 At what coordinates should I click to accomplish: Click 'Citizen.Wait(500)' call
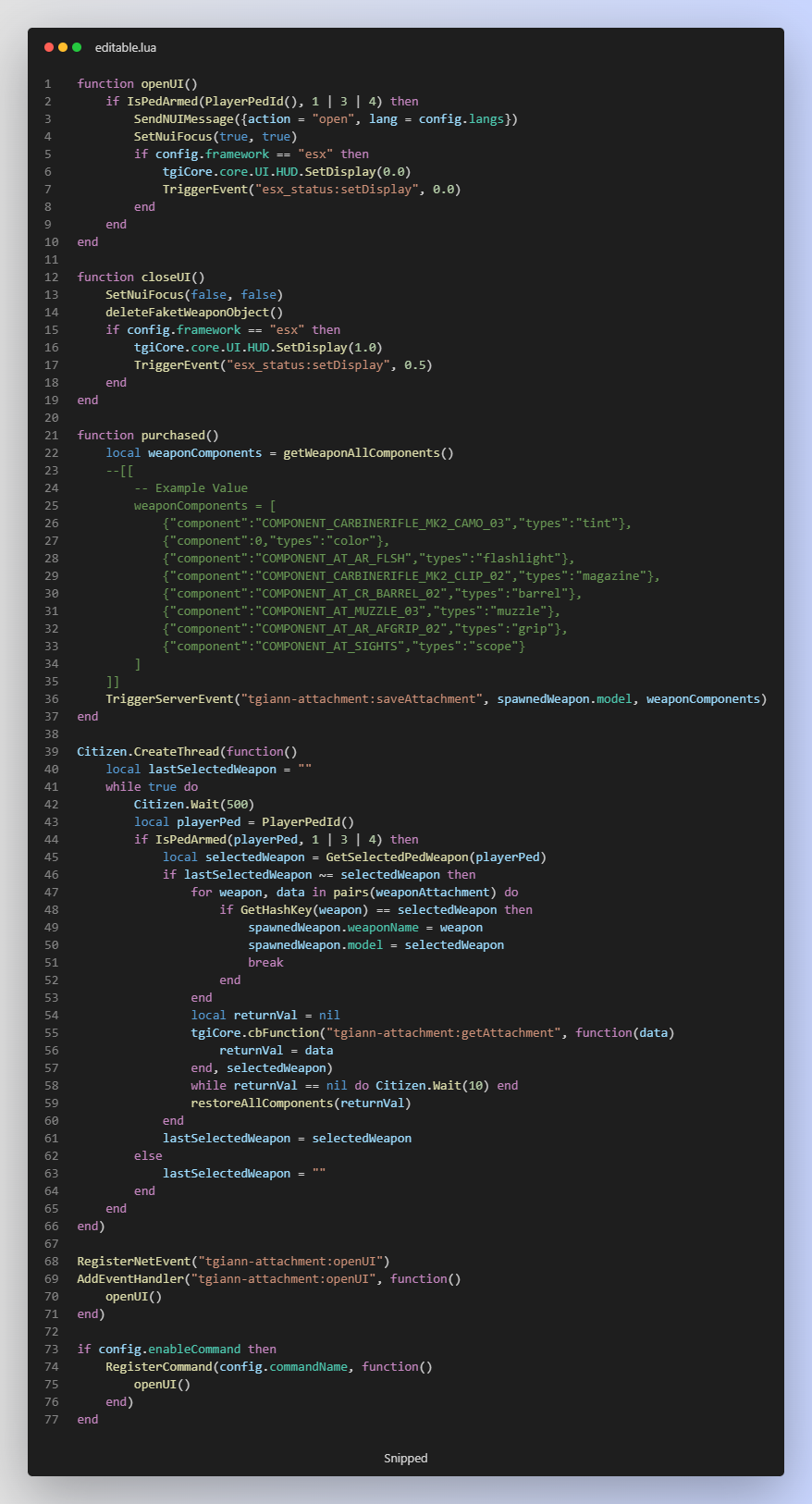coord(194,805)
